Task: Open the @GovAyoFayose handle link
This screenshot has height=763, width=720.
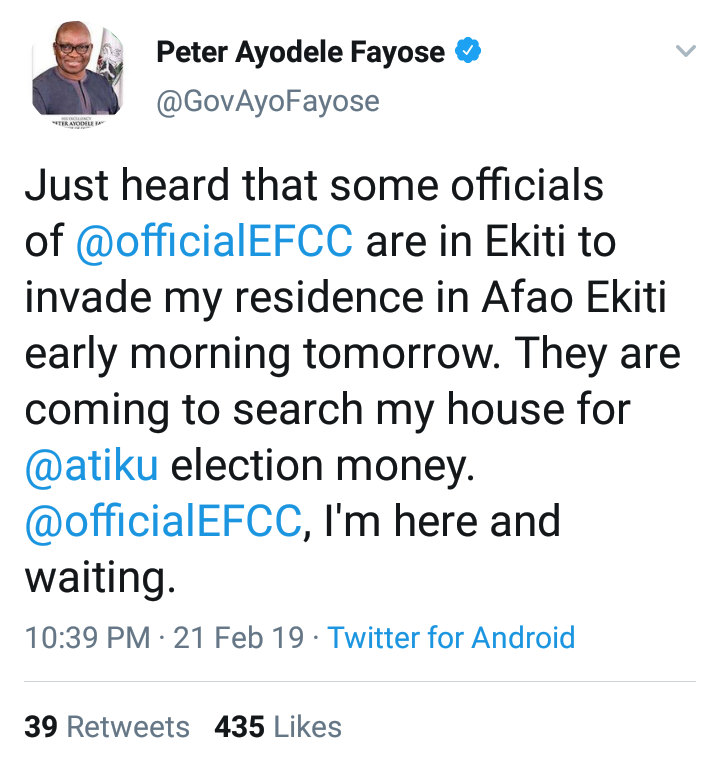Action: pos(268,101)
